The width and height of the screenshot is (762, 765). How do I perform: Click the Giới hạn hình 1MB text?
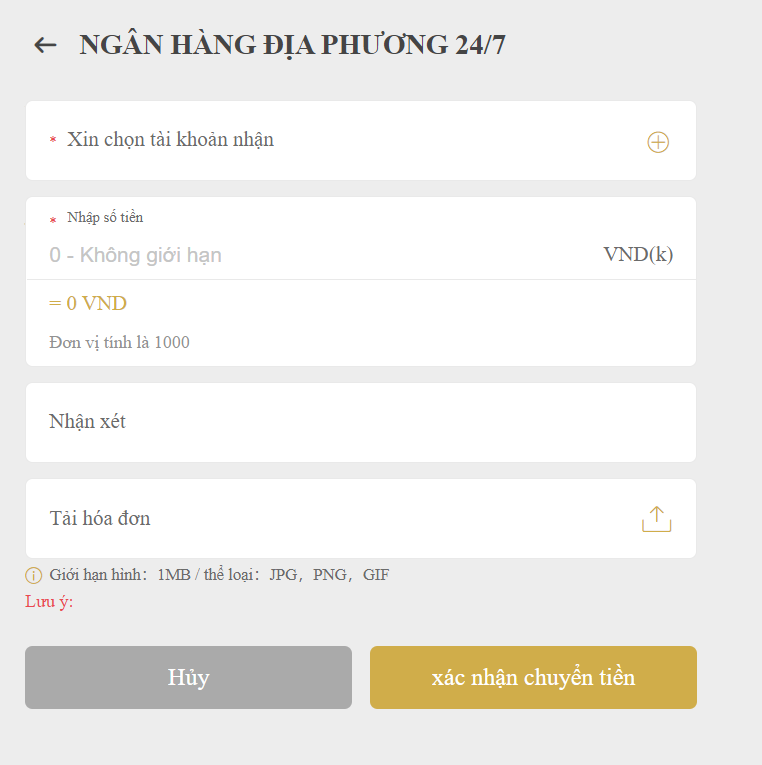(120, 575)
